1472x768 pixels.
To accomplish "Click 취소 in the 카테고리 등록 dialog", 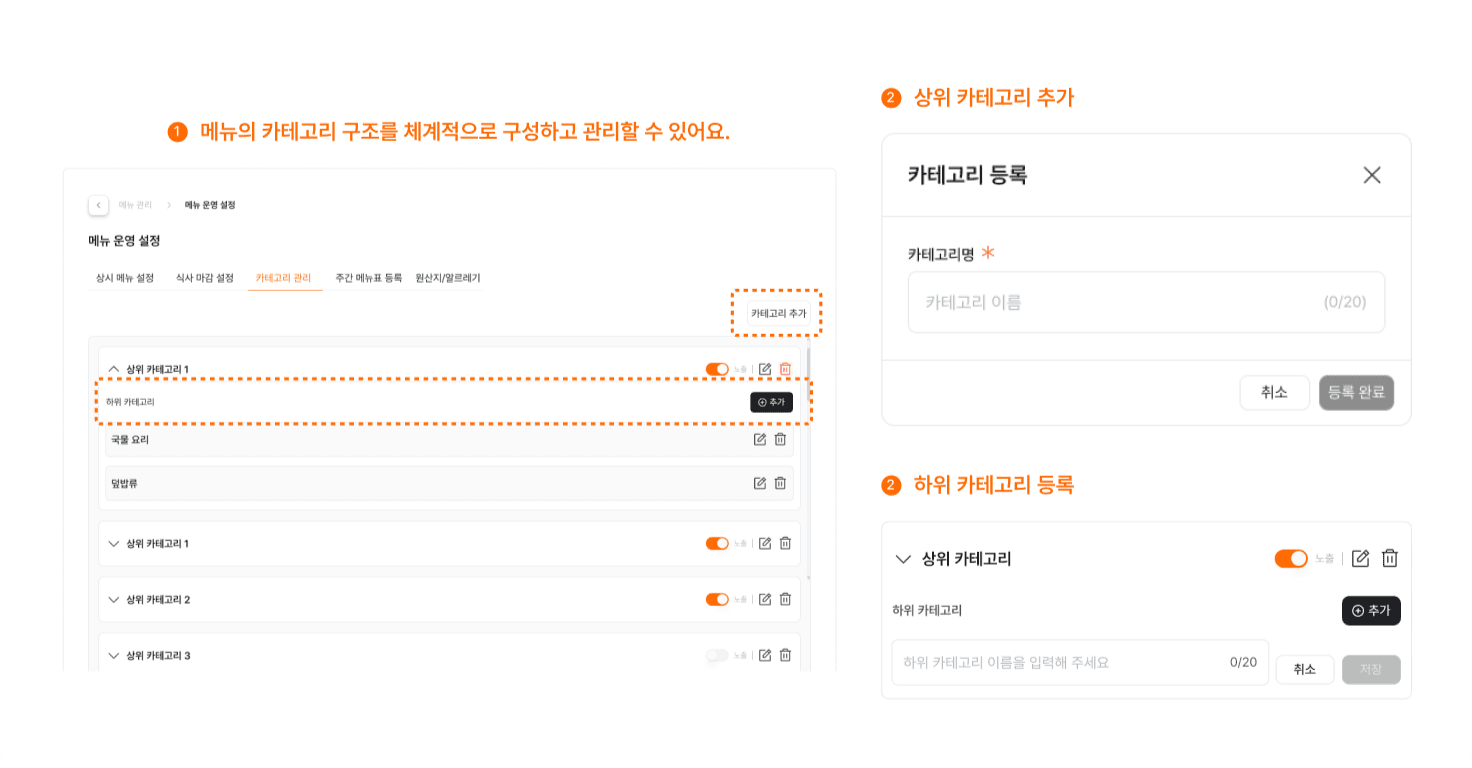I will (x=1274, y=393).
